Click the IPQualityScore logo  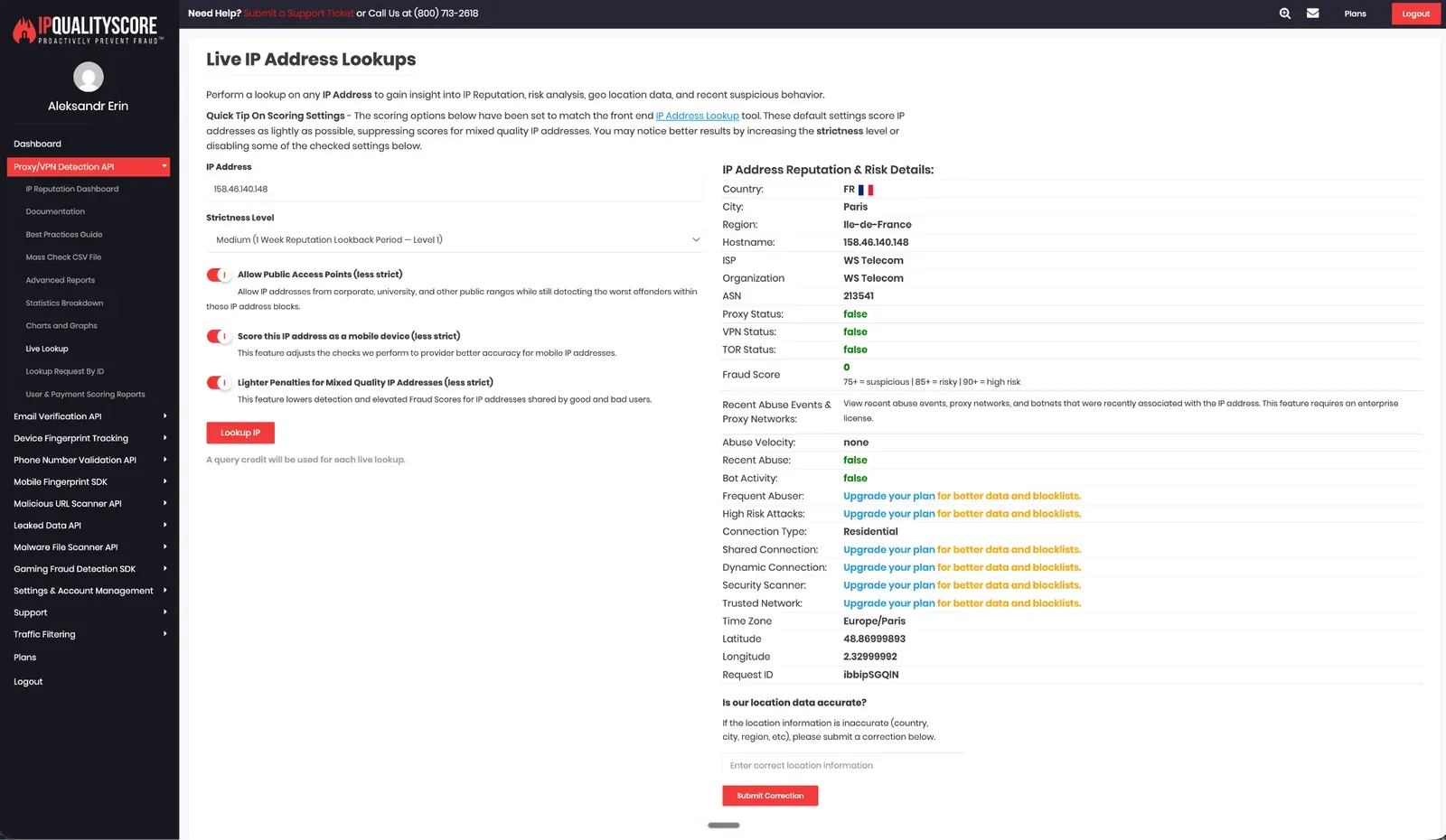[88, 30]
